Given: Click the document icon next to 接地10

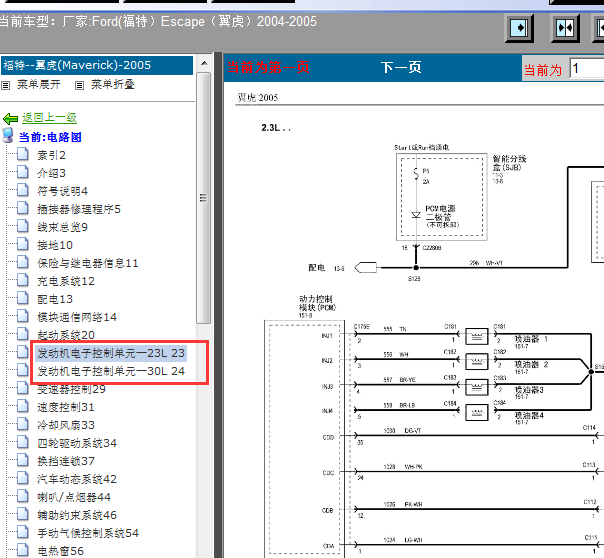Looking at the screenshot, I should (x=23, y=244).
